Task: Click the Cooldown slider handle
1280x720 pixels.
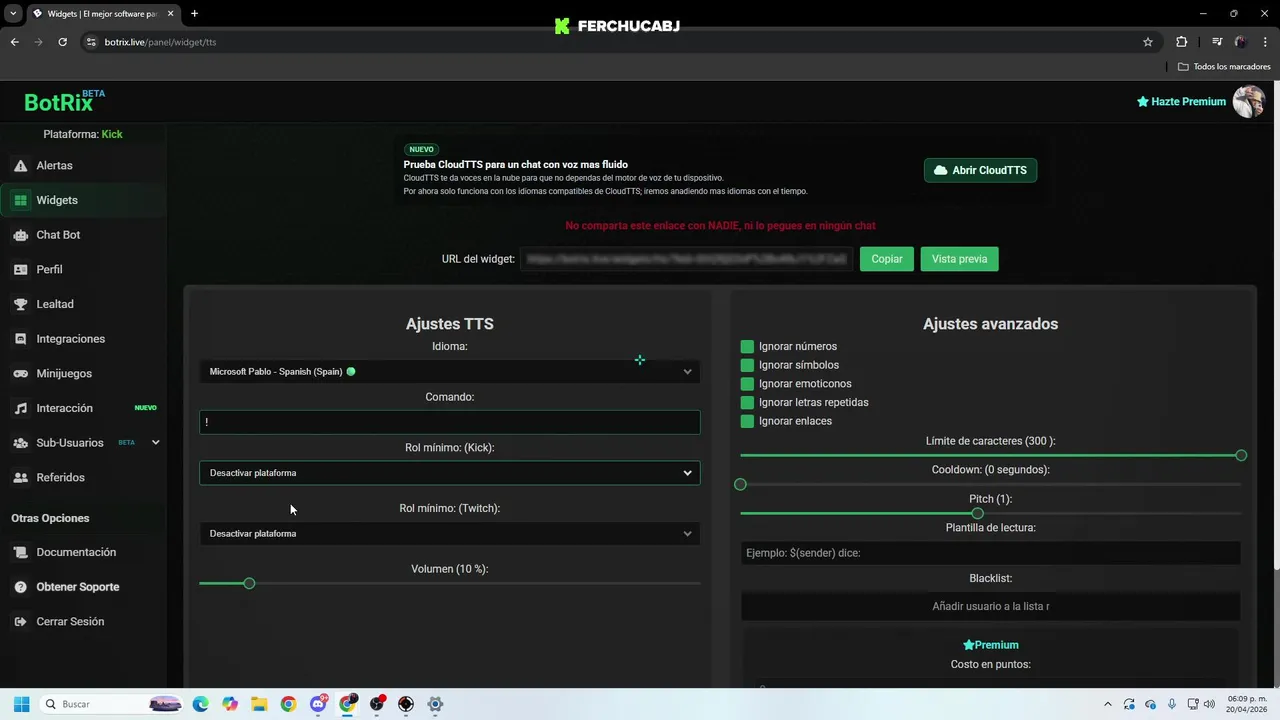Action: click(x=740, y=484)
